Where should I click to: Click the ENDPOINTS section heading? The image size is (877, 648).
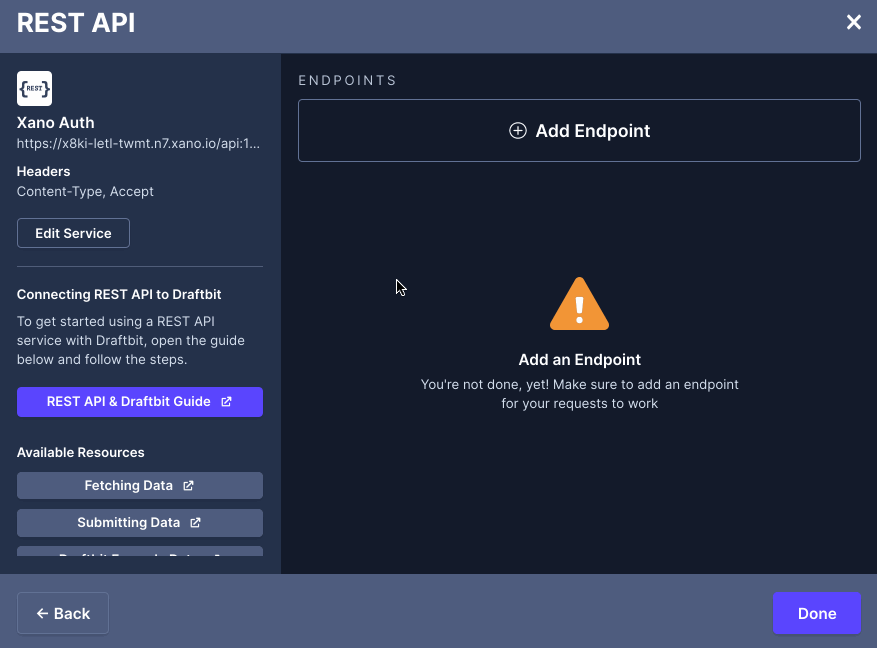pos(347,81)
